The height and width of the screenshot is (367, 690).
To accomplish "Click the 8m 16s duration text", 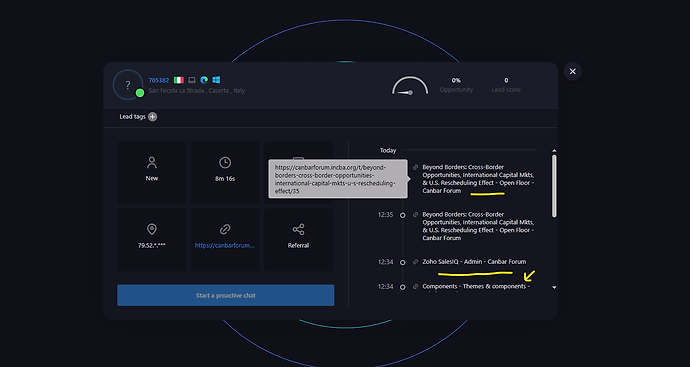I will 225,179.
